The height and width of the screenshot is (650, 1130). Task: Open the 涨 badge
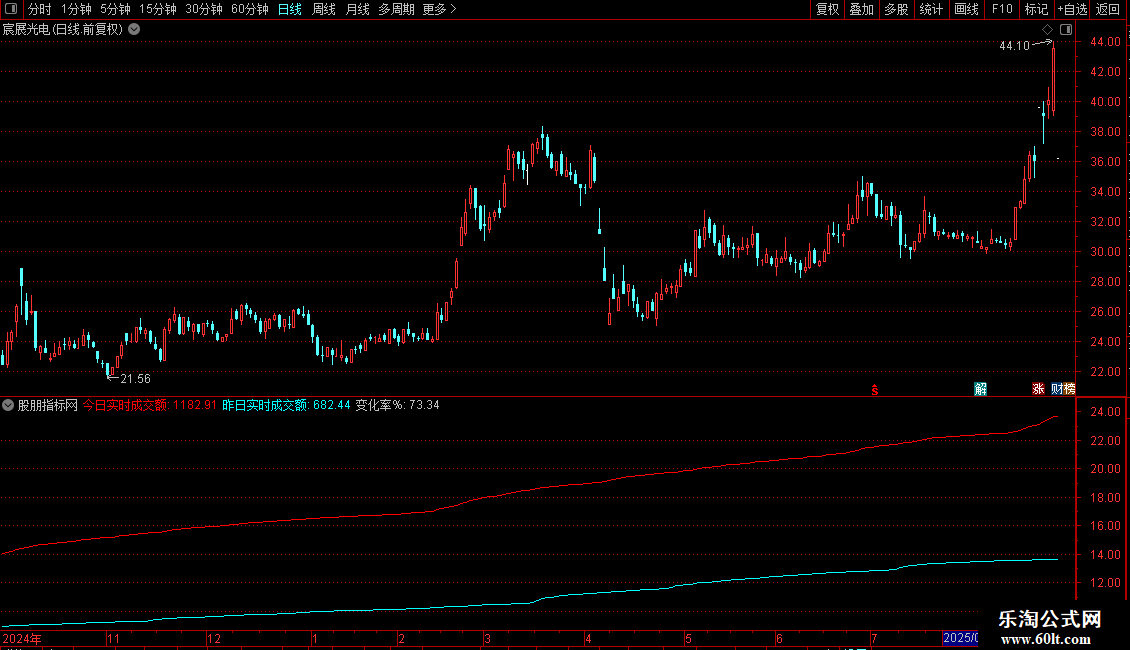1038,389
